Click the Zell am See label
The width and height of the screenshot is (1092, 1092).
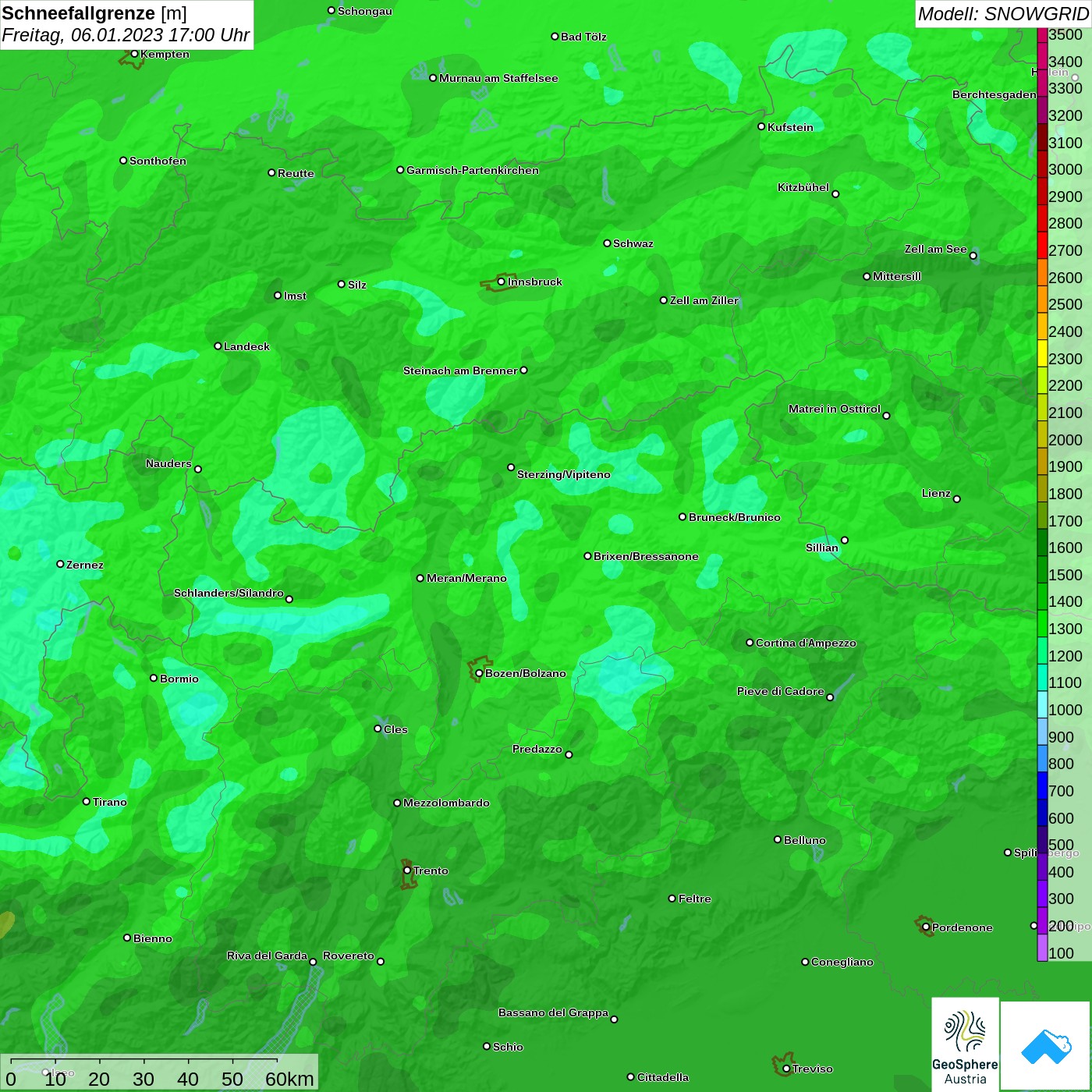pos(936,249)
